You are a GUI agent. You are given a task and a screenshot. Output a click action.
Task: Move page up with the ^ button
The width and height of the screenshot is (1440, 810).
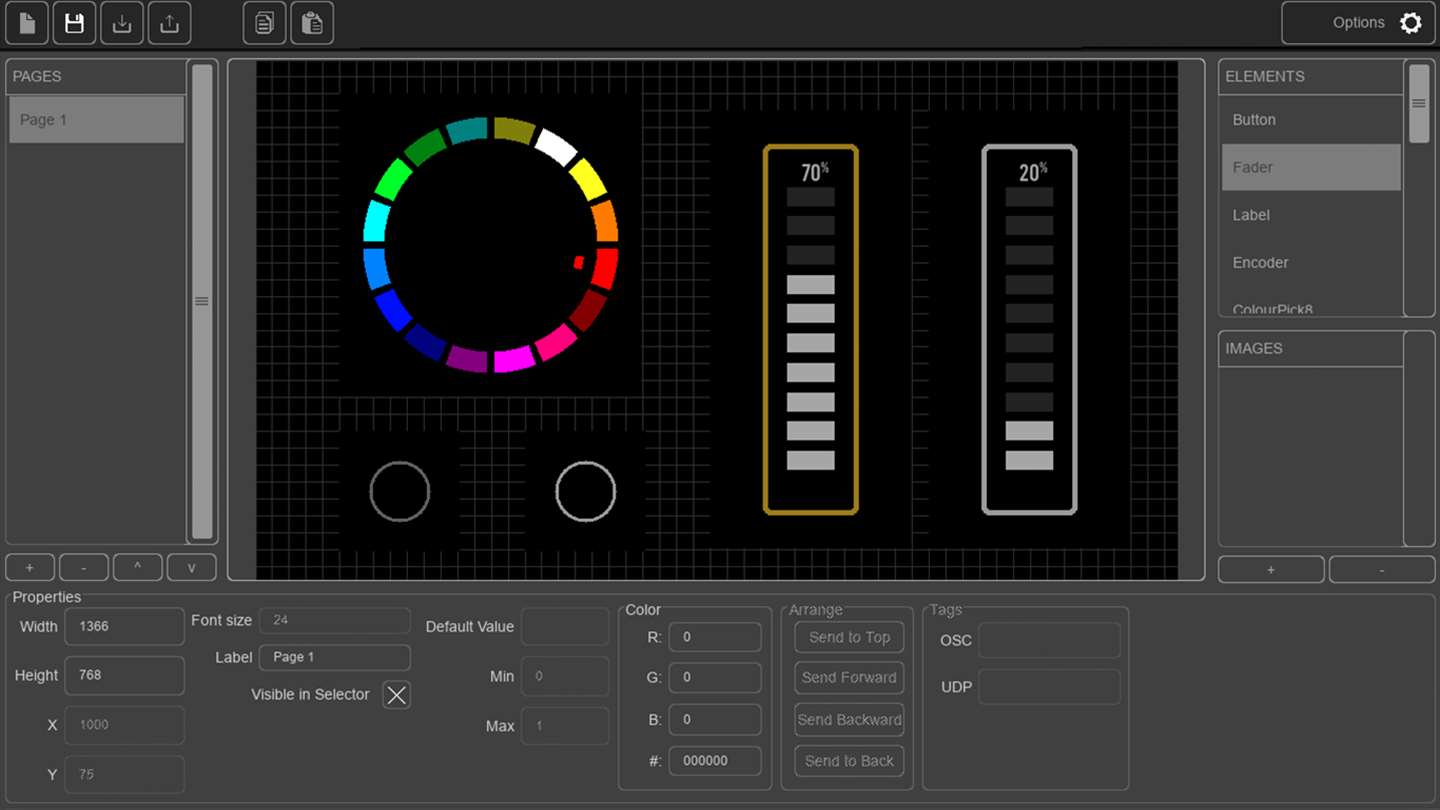[137, 567]
